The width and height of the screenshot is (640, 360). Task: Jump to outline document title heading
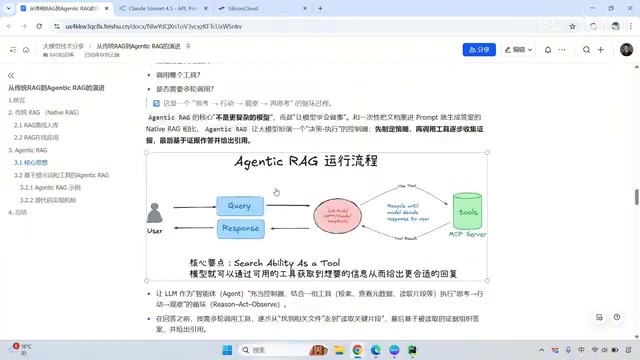tap(56, 88)
